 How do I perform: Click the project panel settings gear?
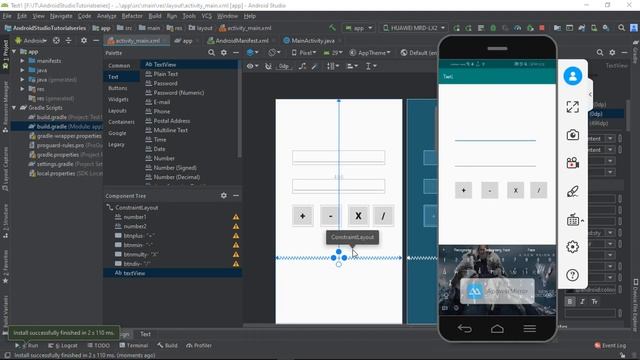(x=84, y=41)
